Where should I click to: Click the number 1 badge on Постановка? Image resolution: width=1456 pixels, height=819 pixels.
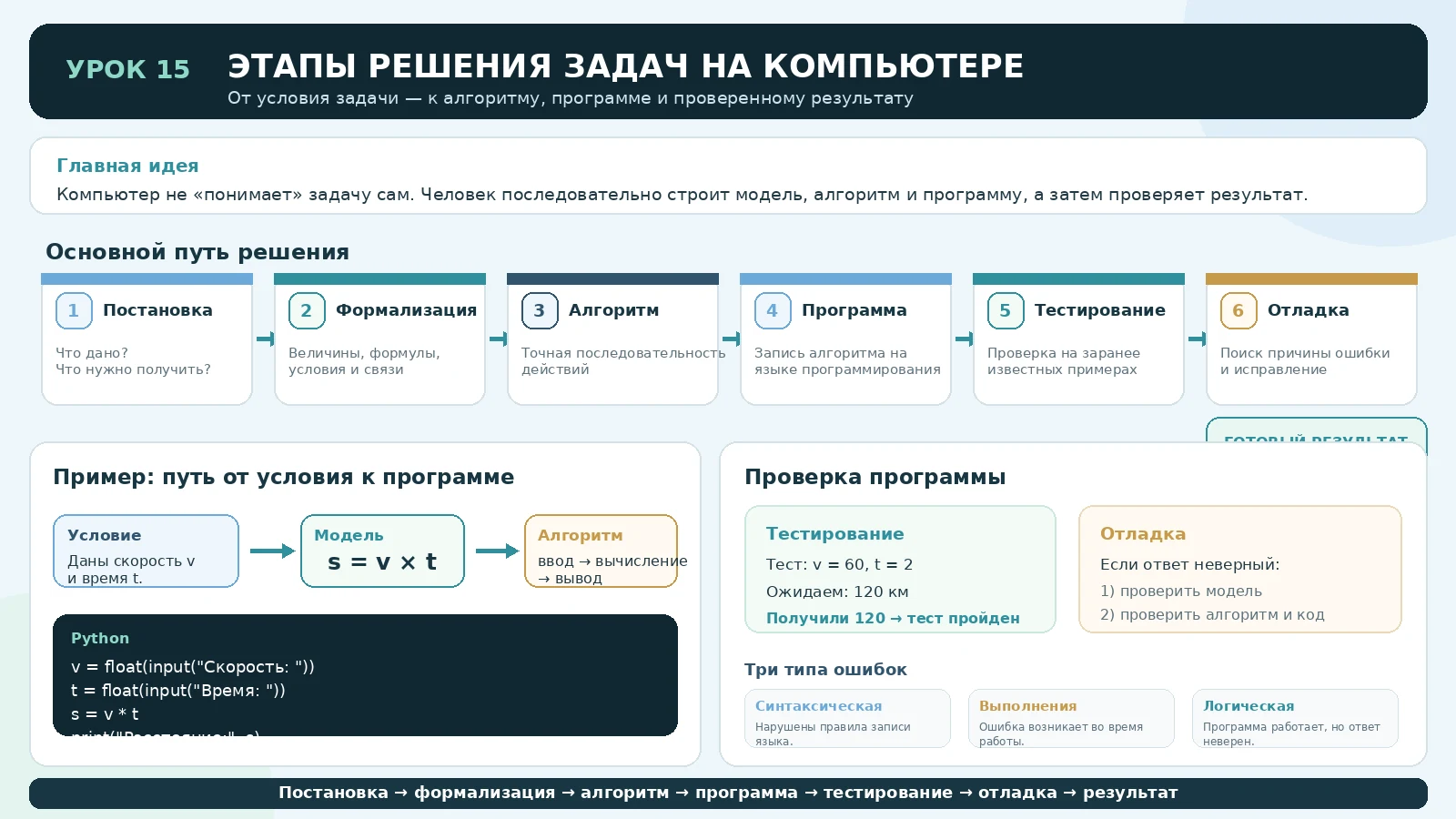(x=74, y=310)
